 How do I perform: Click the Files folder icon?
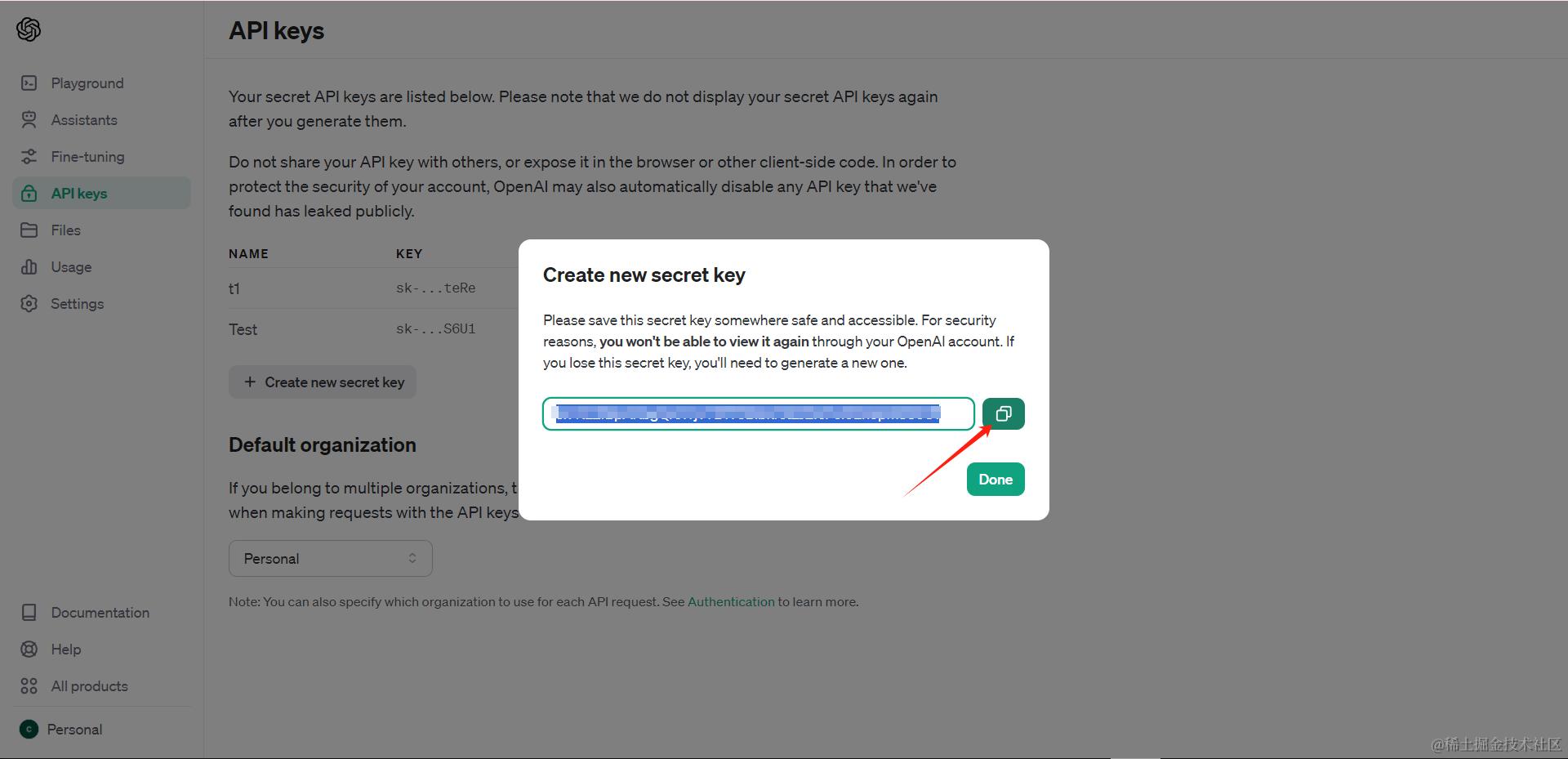coord(29,230)
